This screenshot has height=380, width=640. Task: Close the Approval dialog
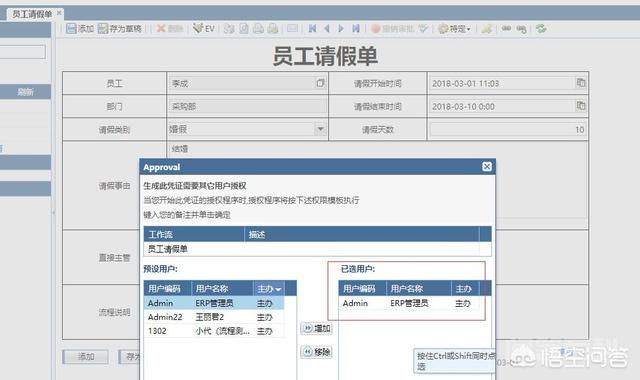click(x=487, y=167)
